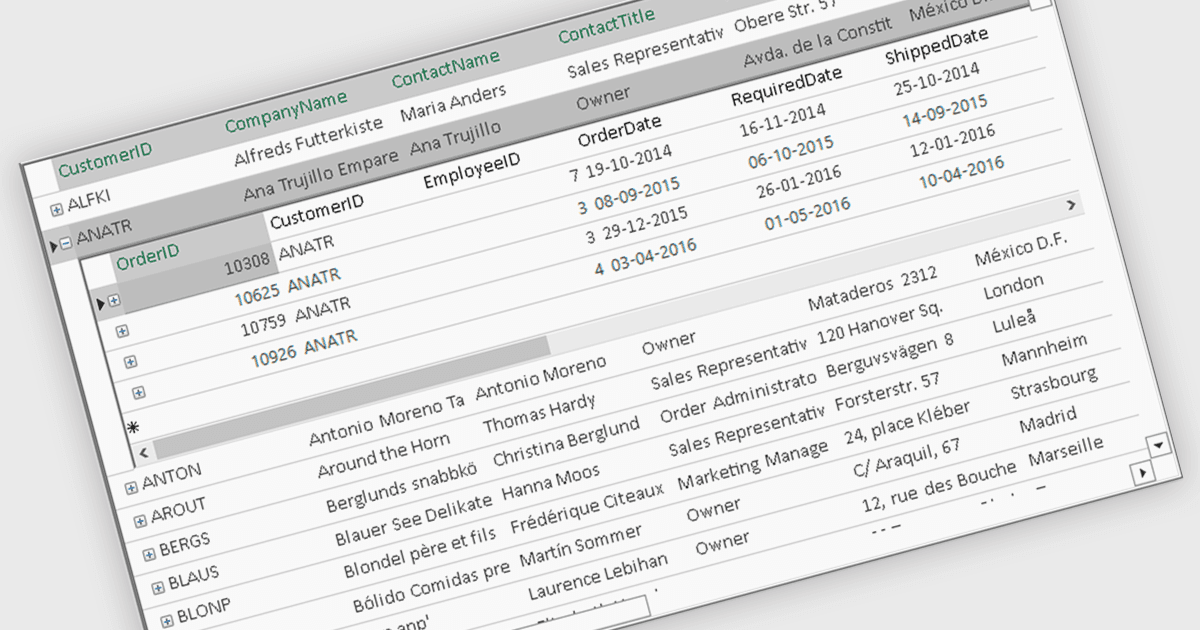Select required date 06-10-2015
The image size is (1200, 630).
pyautogui.click(x=791, y=152)
